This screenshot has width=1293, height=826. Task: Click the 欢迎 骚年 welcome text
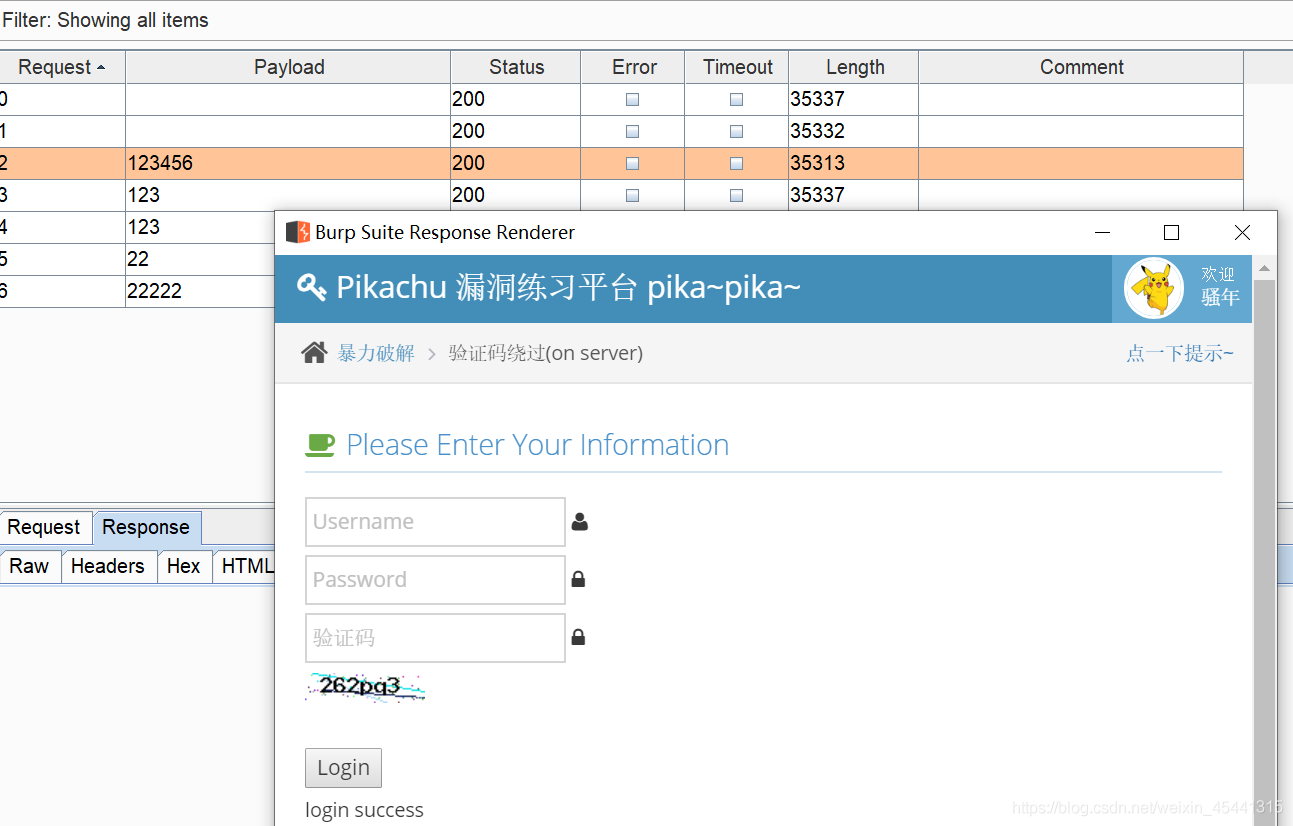1219,286
